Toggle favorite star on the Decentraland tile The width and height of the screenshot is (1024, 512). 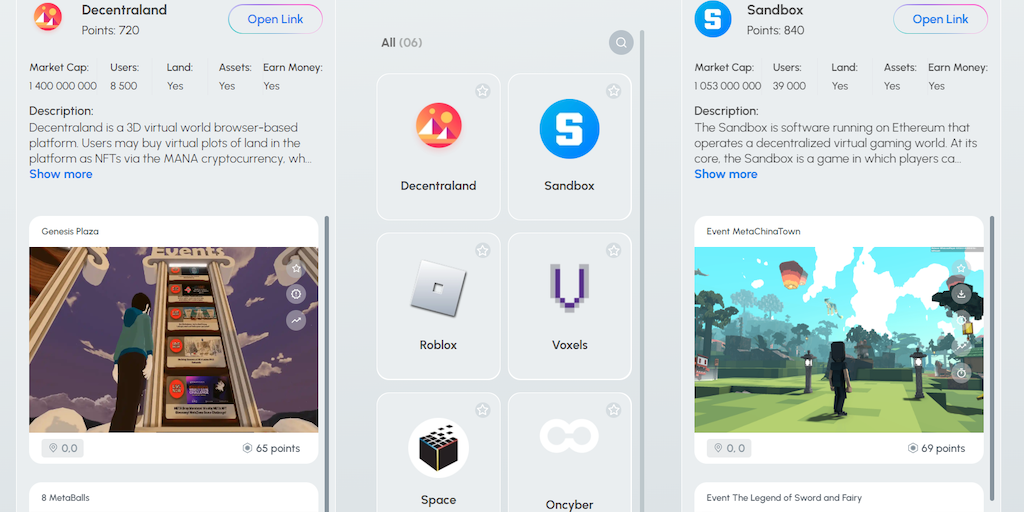click(483, 91)
